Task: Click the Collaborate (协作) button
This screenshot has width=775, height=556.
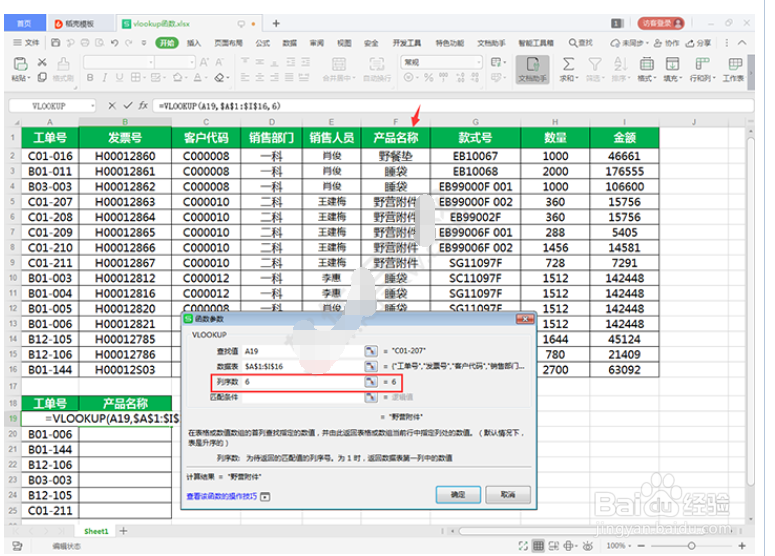Action: (x=666, y=43)
